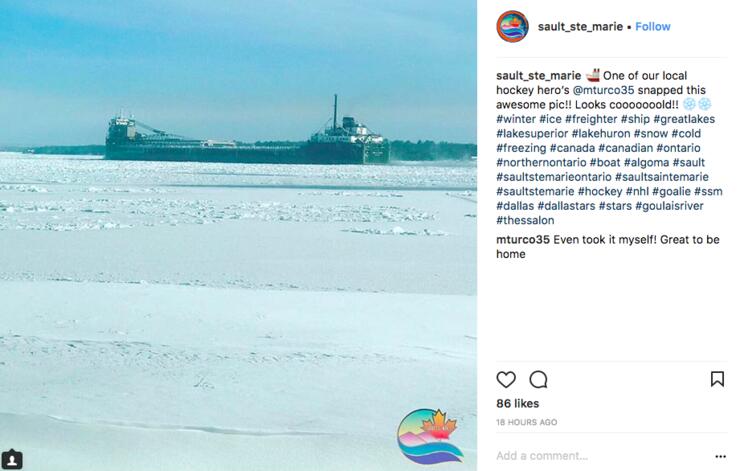
Task: Open the #goulaisriver hashtag
Action: click(669, 206)
